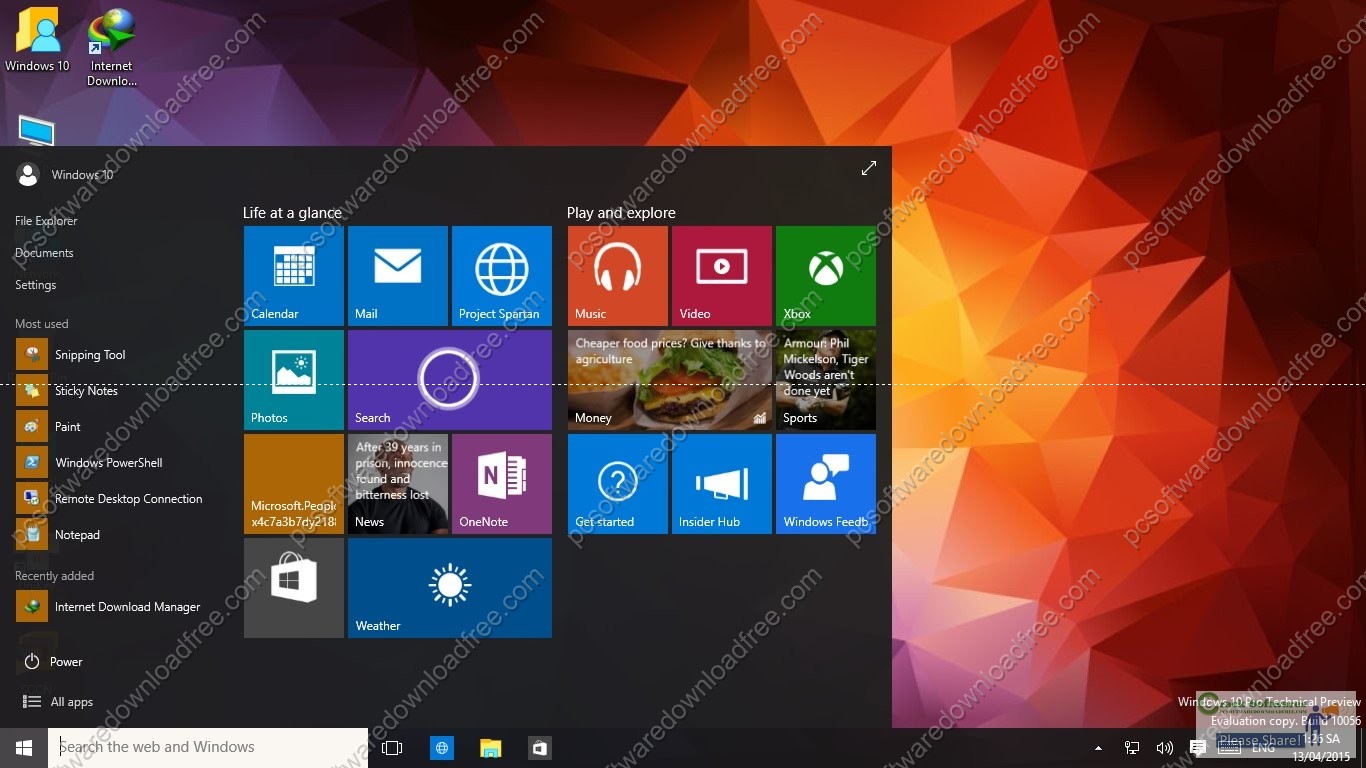Viewport: 1366px width, 768px height.
Task: Open the Cortana Search tile
Action: pyautogui.click(x=450, y=380)
